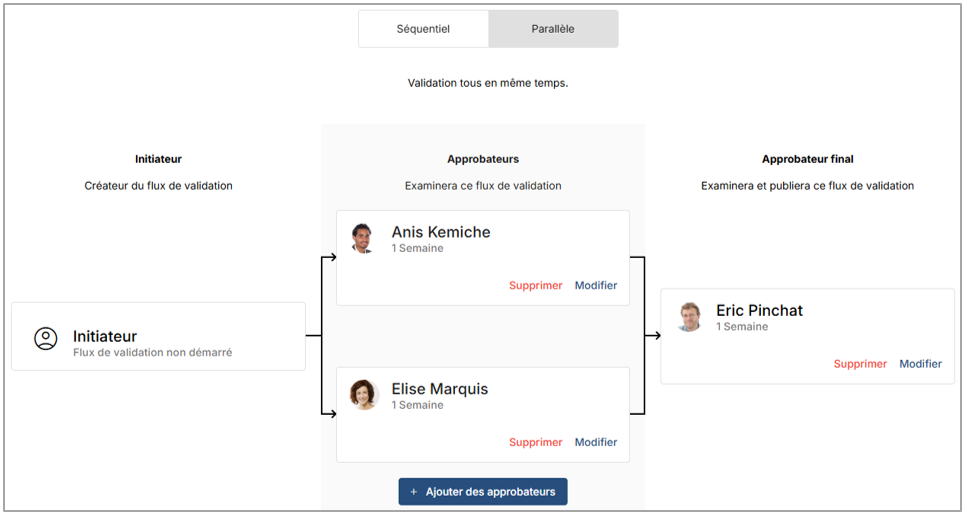
Task: Delete Elise Marquis via Supprimer
Action: click(x=535, y=443)
